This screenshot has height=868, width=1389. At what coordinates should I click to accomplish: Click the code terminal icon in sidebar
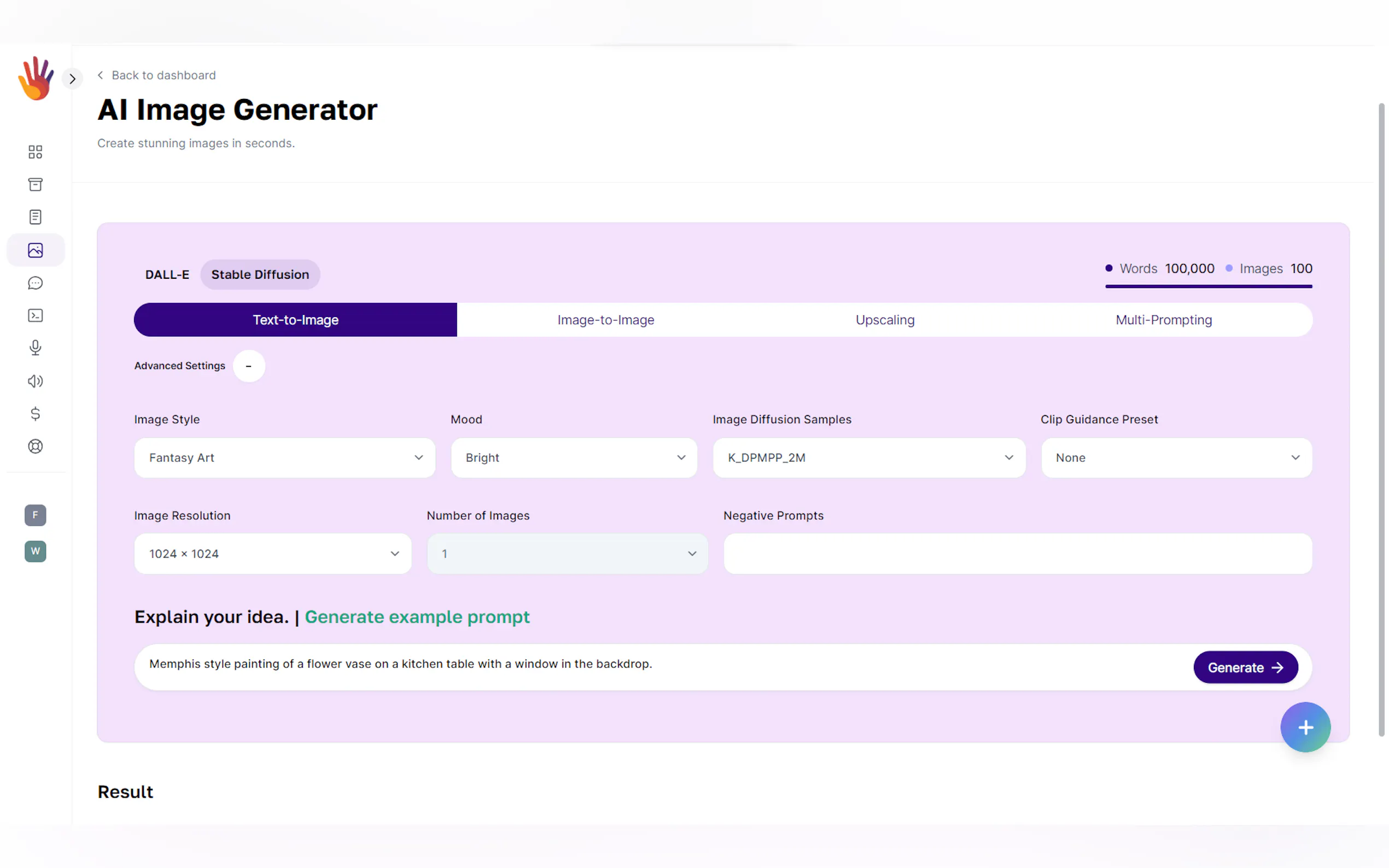coord(35,315)
